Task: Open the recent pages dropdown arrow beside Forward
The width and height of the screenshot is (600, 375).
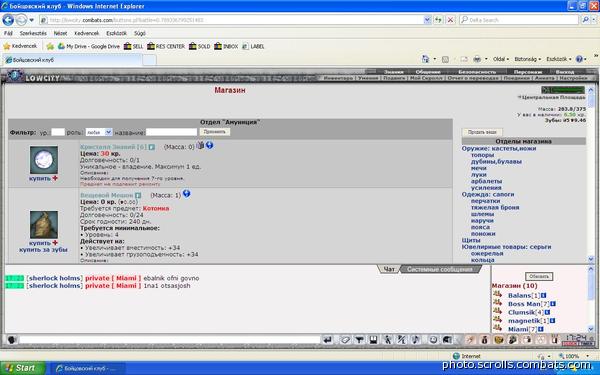Action: tap(32, 20)
